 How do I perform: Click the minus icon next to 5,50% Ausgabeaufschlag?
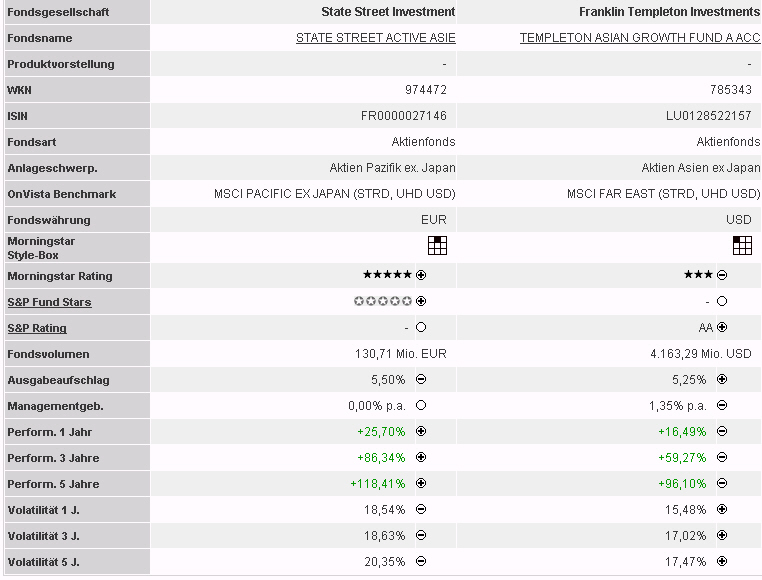[x=421, y=380]
